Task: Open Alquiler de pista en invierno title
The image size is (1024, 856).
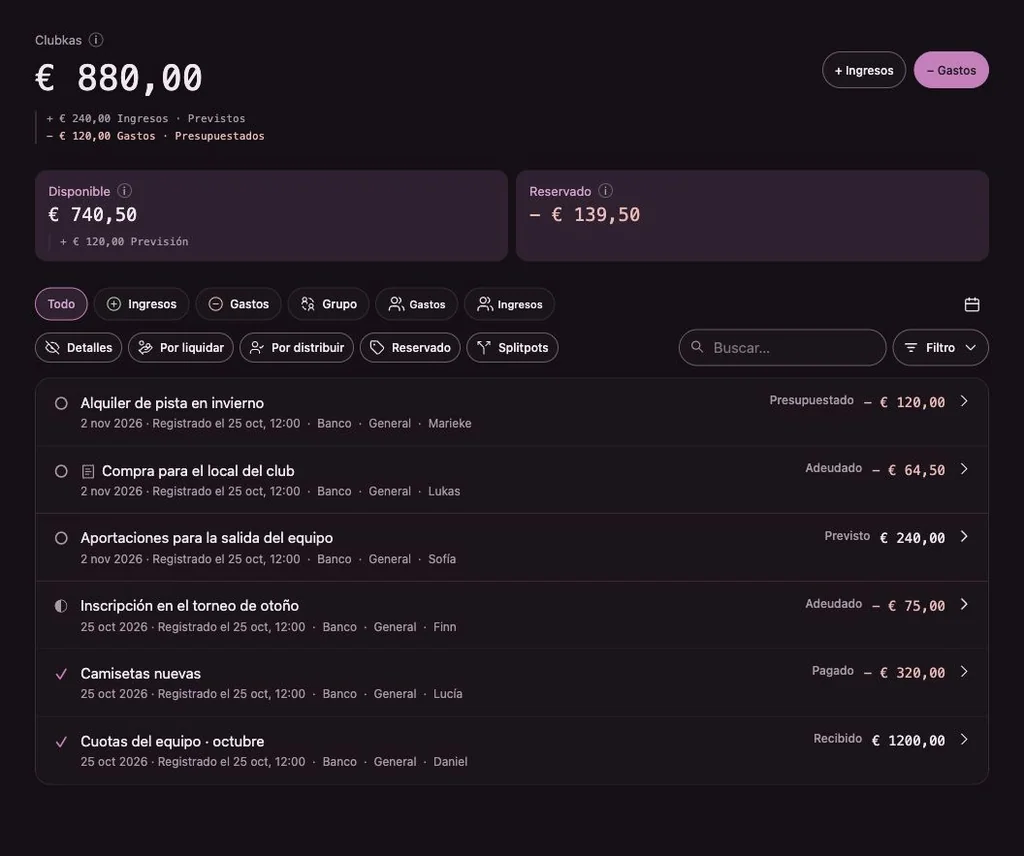Action: pos(172,404)
